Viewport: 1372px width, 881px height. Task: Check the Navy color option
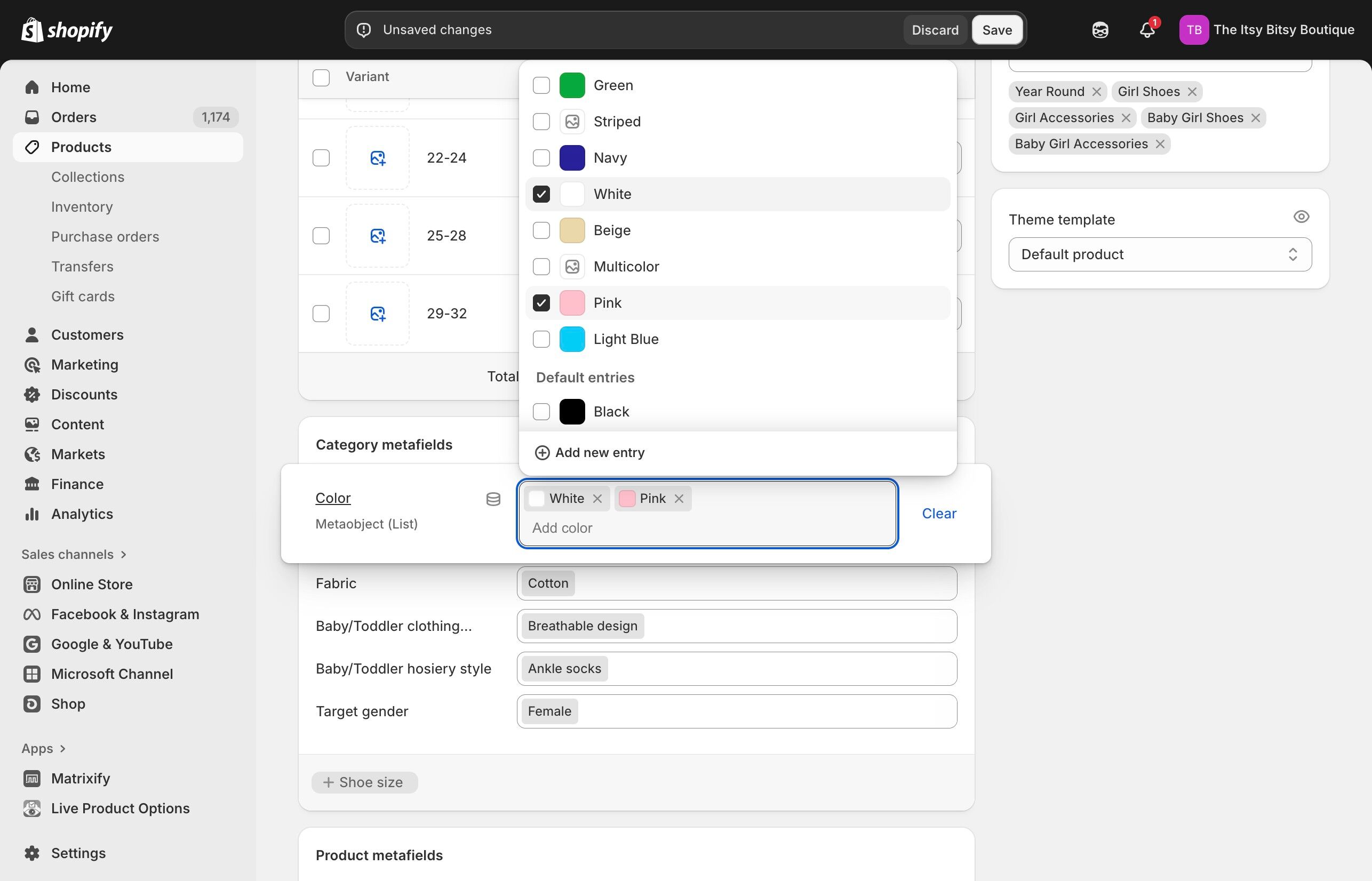[x=541, y=157]
